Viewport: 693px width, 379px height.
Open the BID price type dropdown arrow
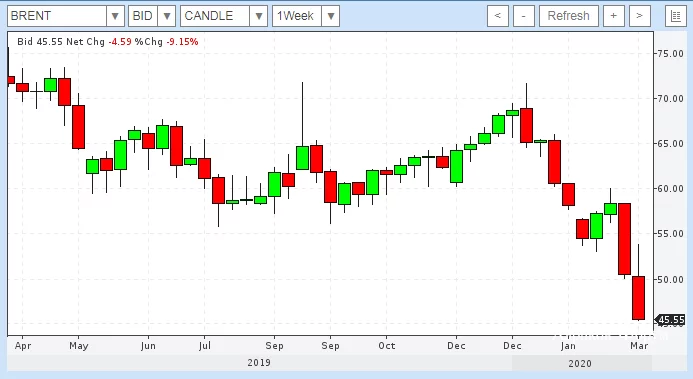click(167, 16)
